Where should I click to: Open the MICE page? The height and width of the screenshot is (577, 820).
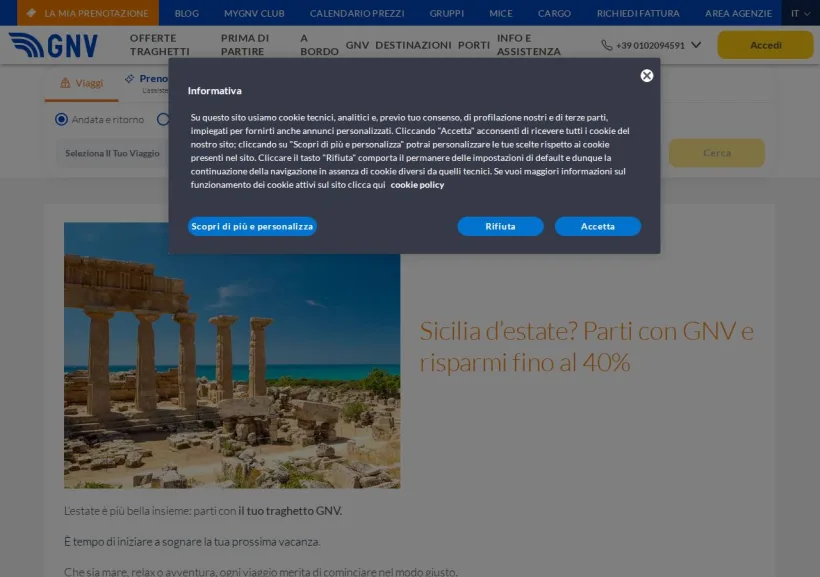tap(500, 14)
